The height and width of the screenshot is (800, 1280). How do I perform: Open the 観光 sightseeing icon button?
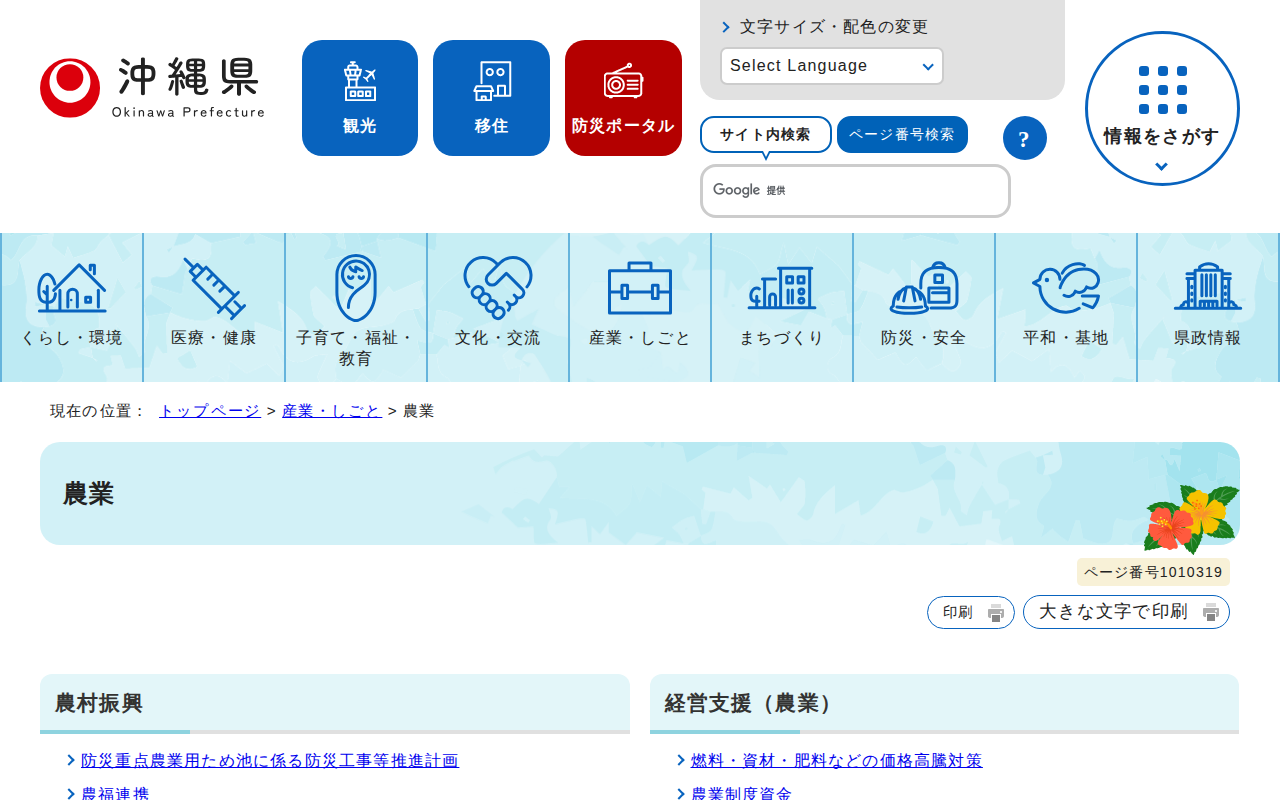pyautogui.click(x=359, y=98)
